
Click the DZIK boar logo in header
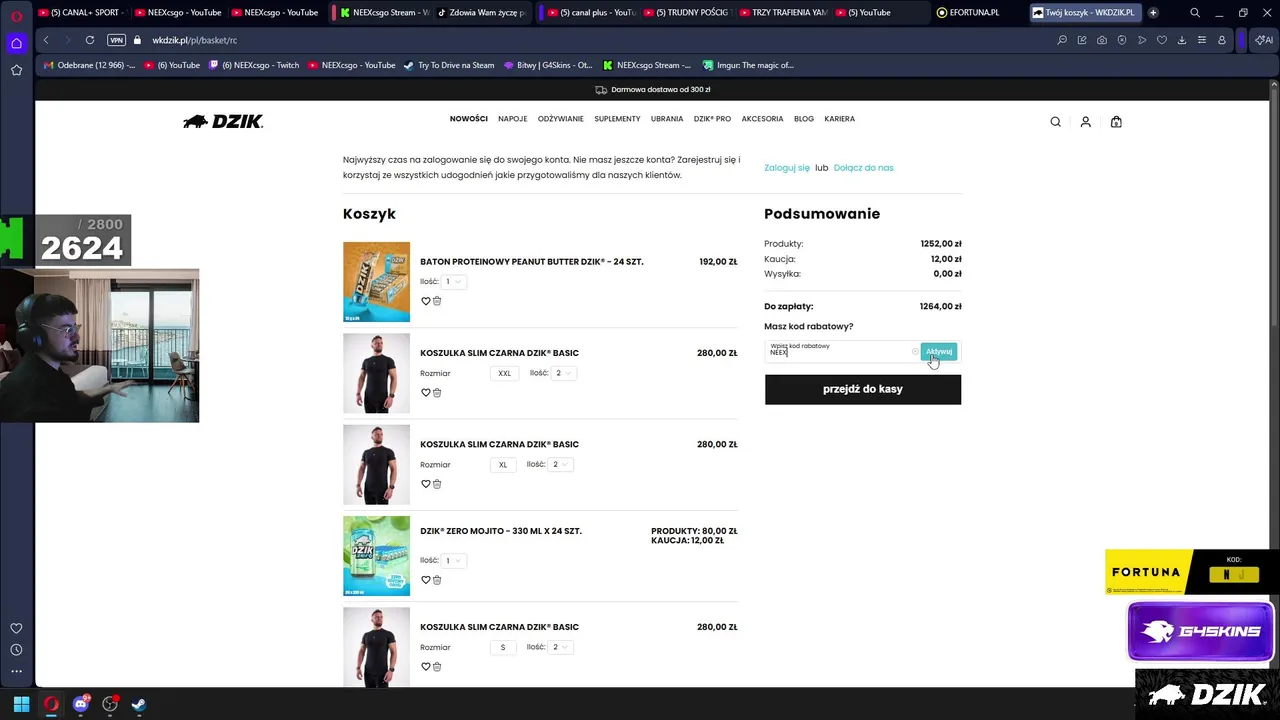(223, 122)
